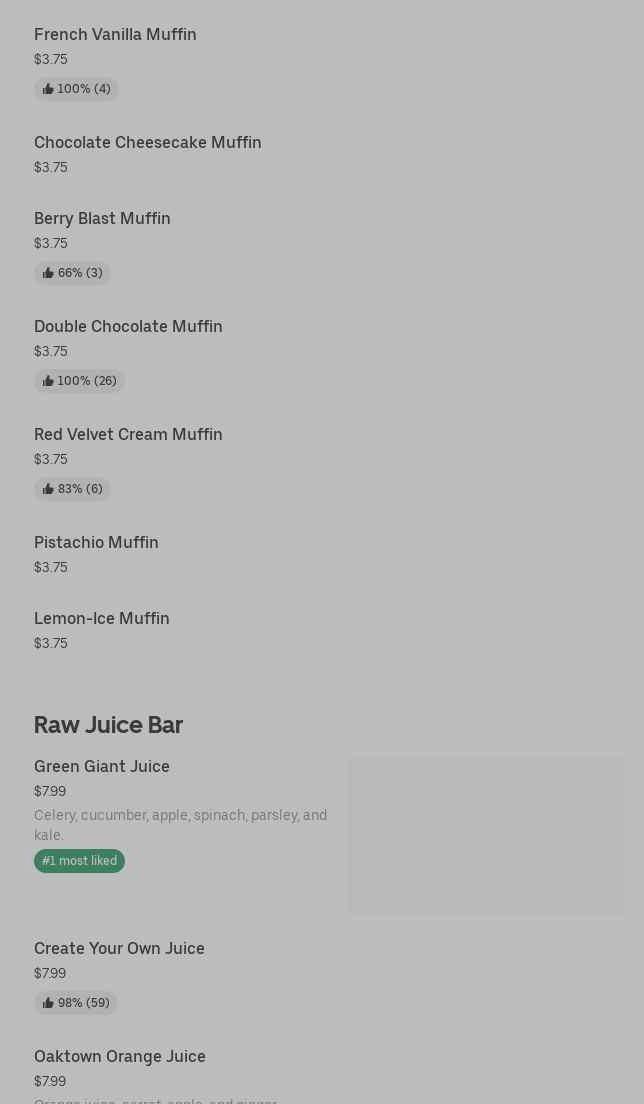Viewport: 644px width, 1104px height.
Task: Click thumbs-up icon under Red Velvet Cream Muffin
Action: pyautogui.click(x=48, y=489)
